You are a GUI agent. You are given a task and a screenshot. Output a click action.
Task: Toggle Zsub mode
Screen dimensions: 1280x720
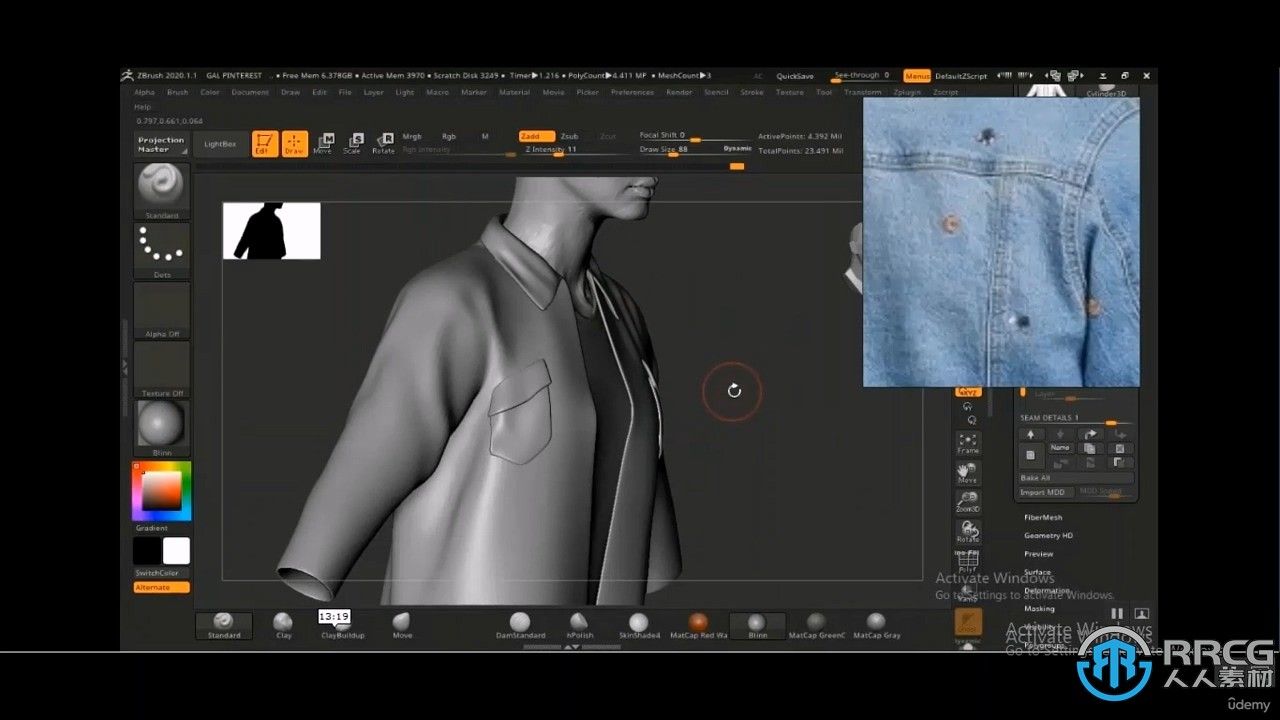pyautogui.click(x=569, y=136)
